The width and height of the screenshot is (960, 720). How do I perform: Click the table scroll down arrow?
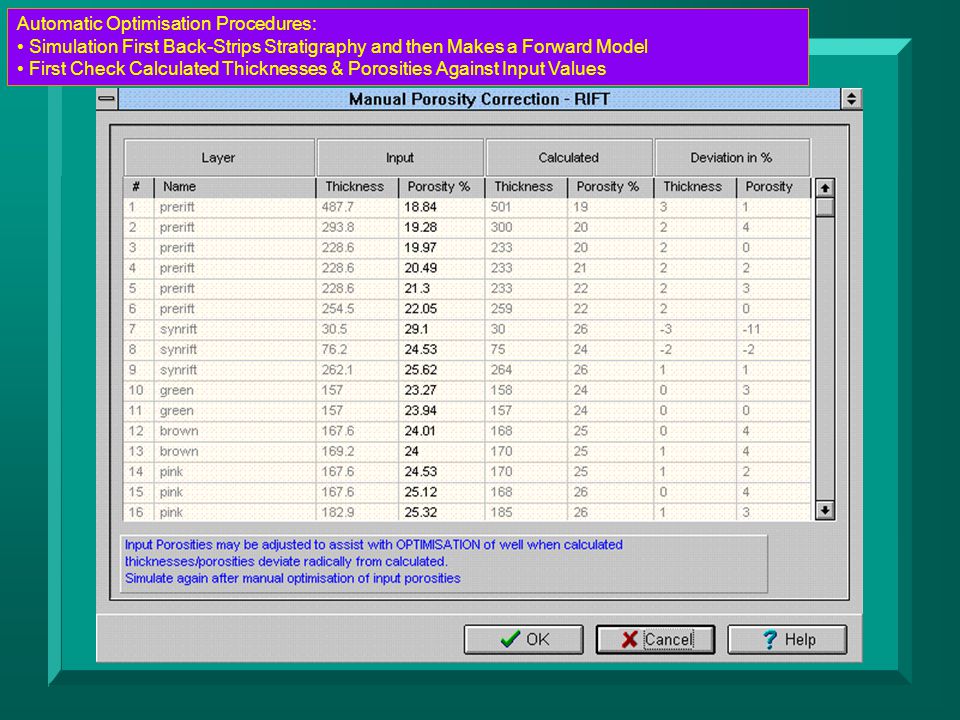[825, 510]
